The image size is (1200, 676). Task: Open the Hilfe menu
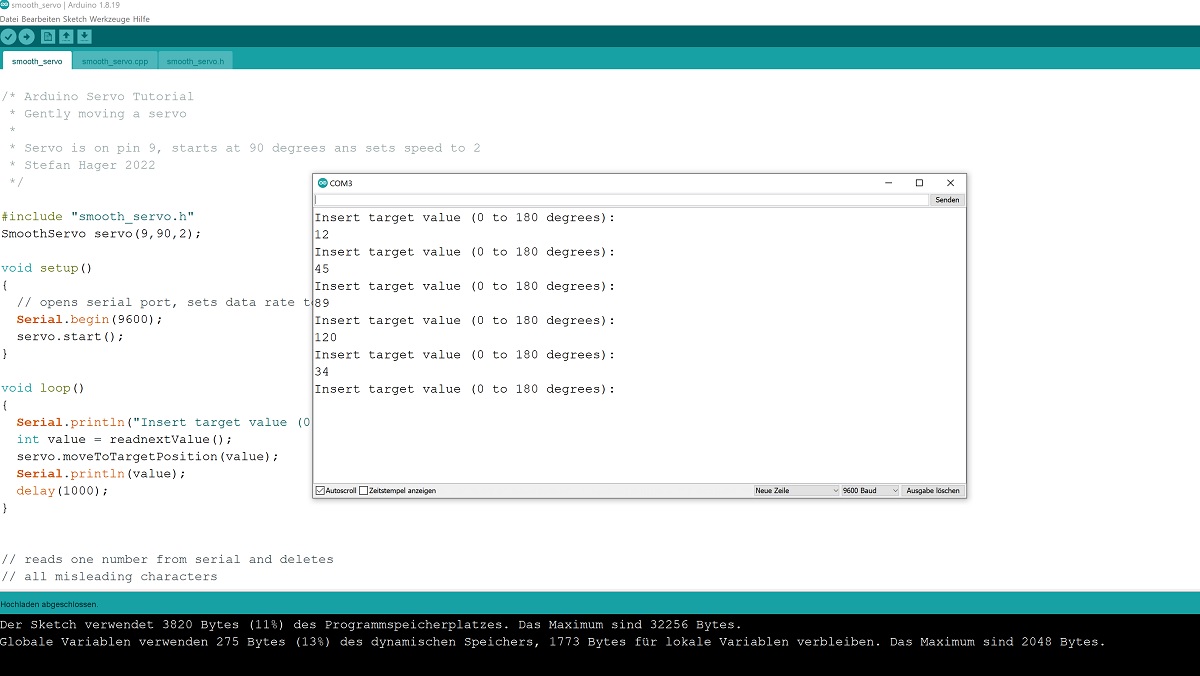tap(143, 19)
